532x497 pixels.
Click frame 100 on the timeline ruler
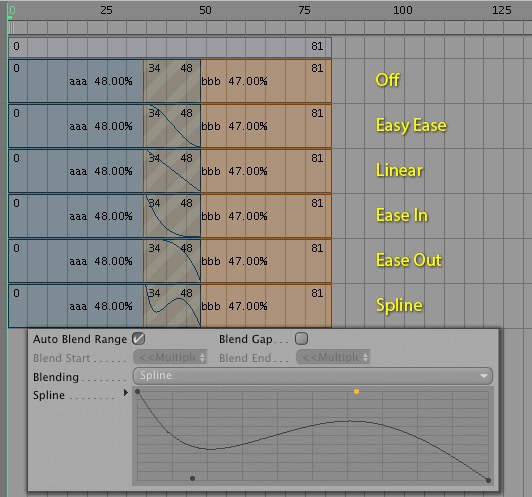pos(403,10)
